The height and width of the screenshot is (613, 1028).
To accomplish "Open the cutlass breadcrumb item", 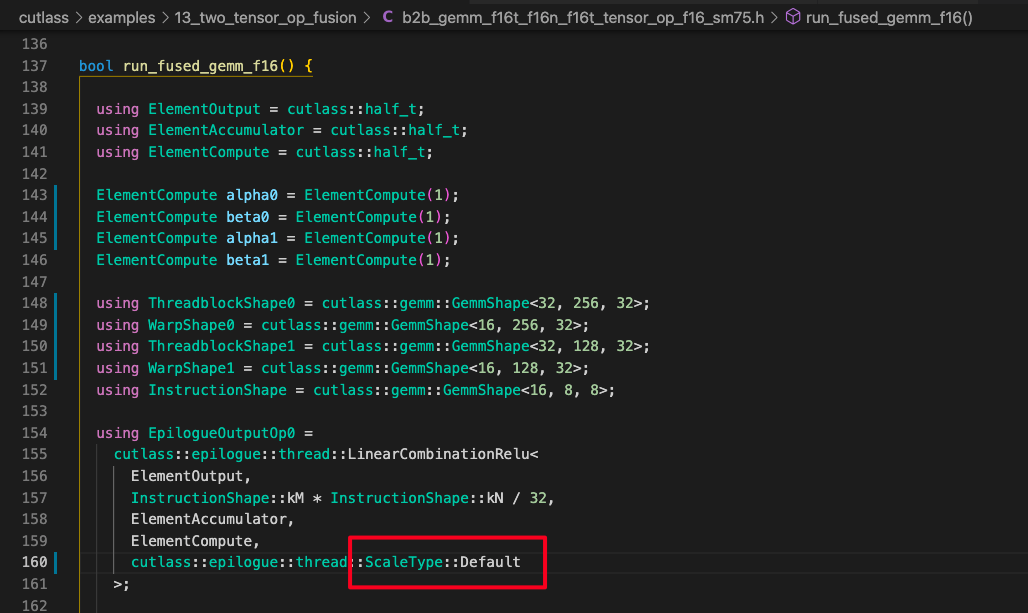I will [42, 17].
